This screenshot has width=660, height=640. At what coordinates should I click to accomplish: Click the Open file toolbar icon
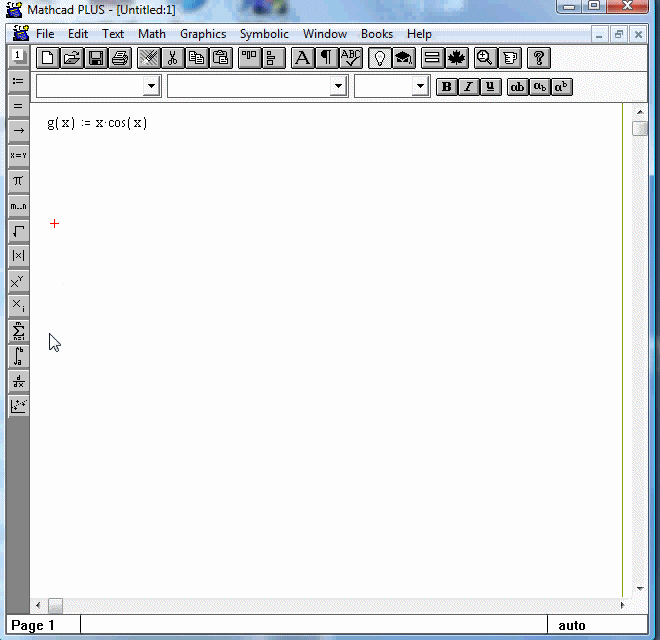pos(72,58)
